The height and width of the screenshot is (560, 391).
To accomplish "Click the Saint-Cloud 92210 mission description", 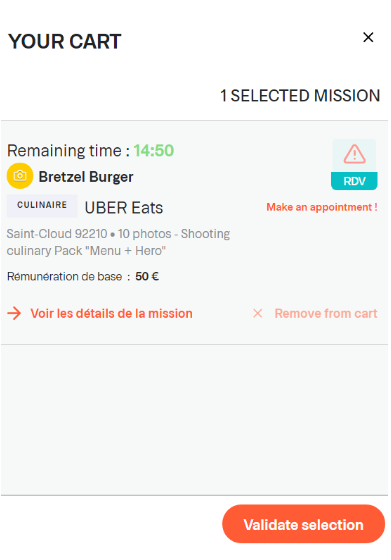I will pos(118,242).
